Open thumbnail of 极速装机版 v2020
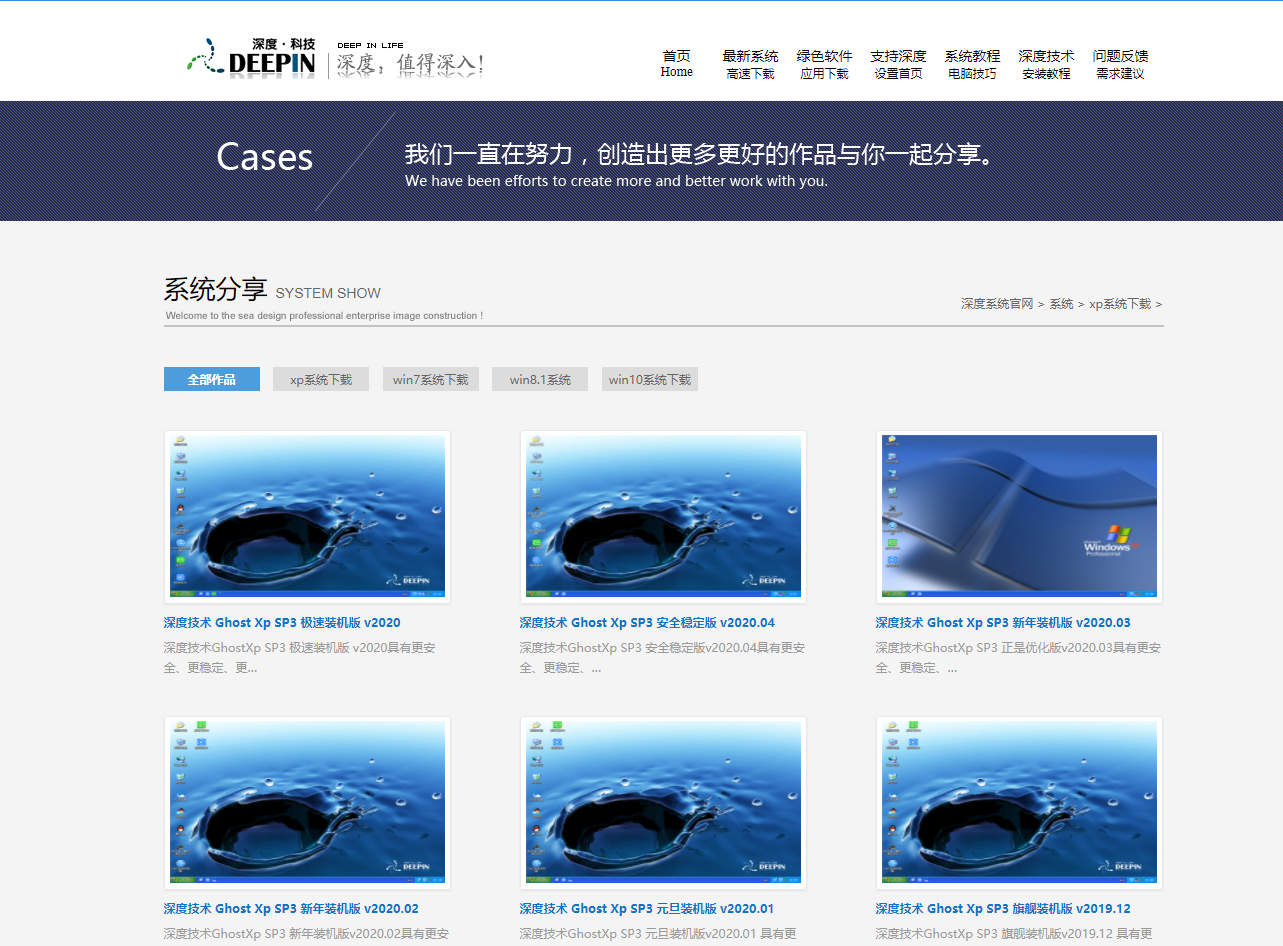 click(307, 517)
